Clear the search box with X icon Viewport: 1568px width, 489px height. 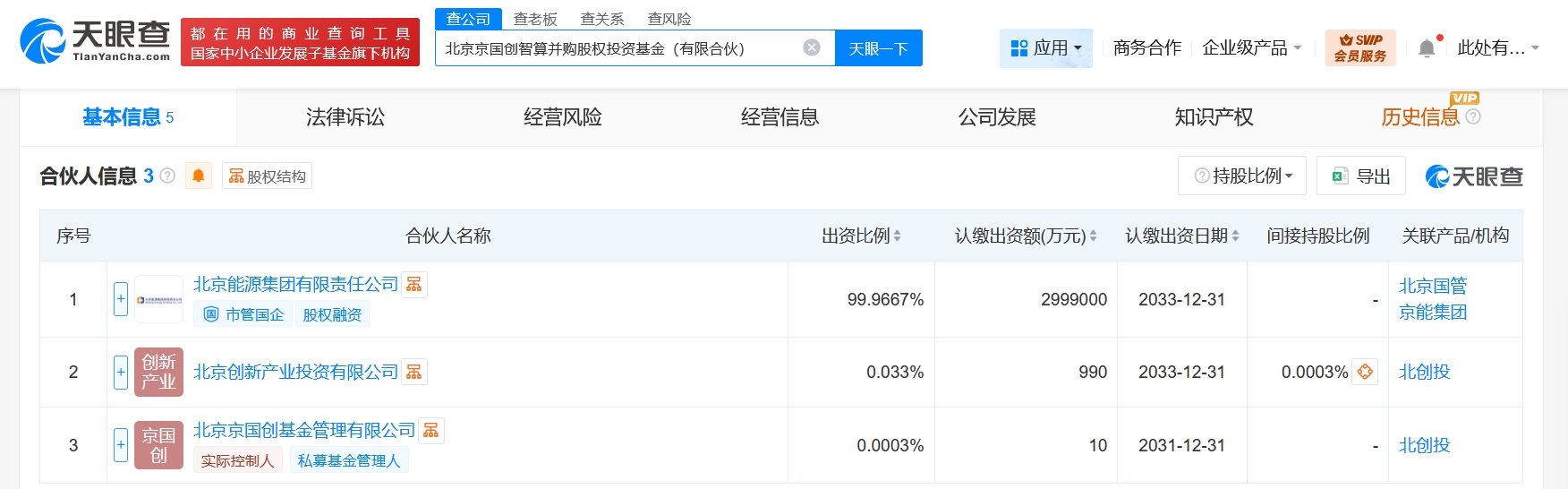pos(812,48)
